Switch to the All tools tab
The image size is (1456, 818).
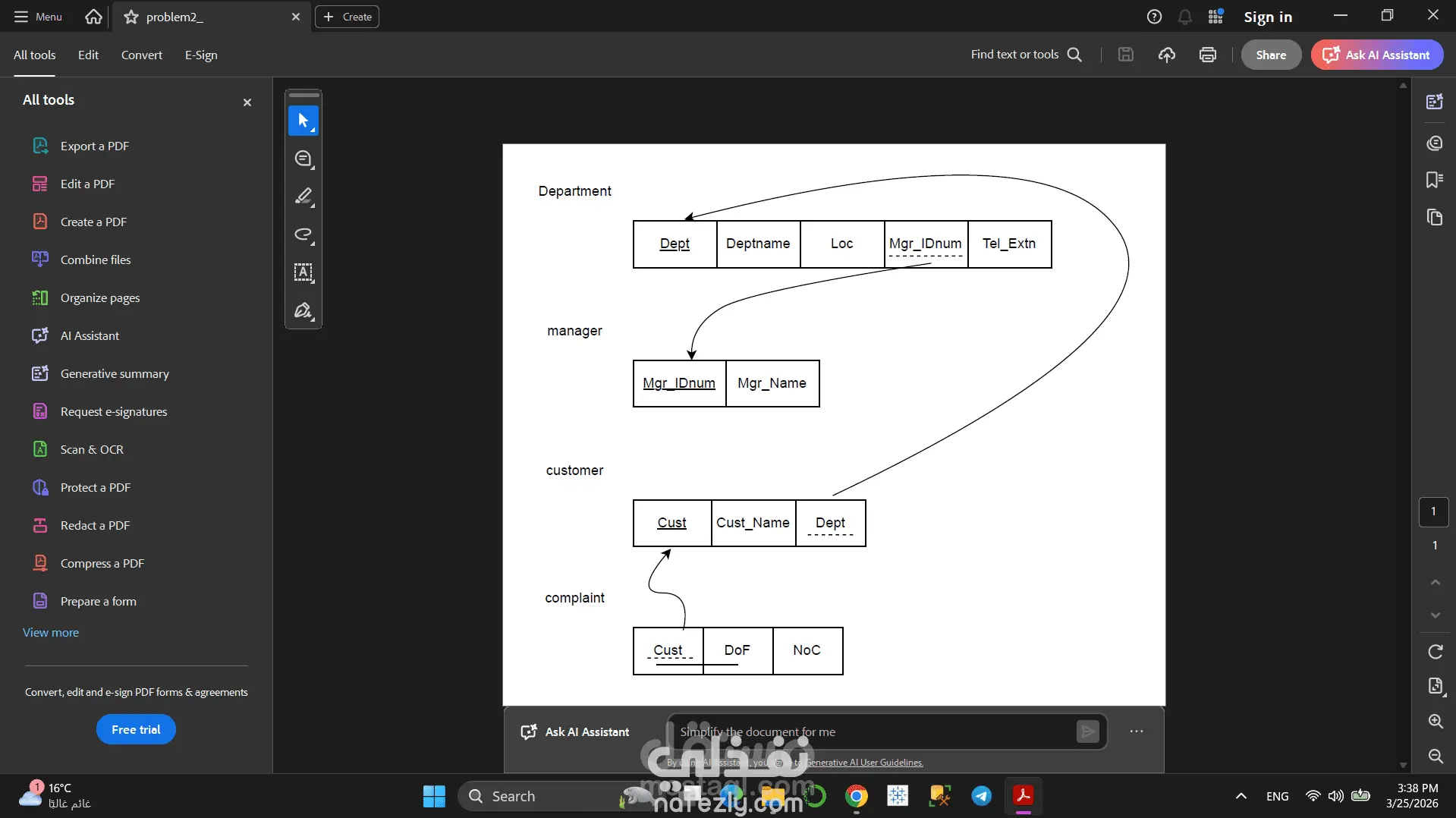[x=35, y=55]
